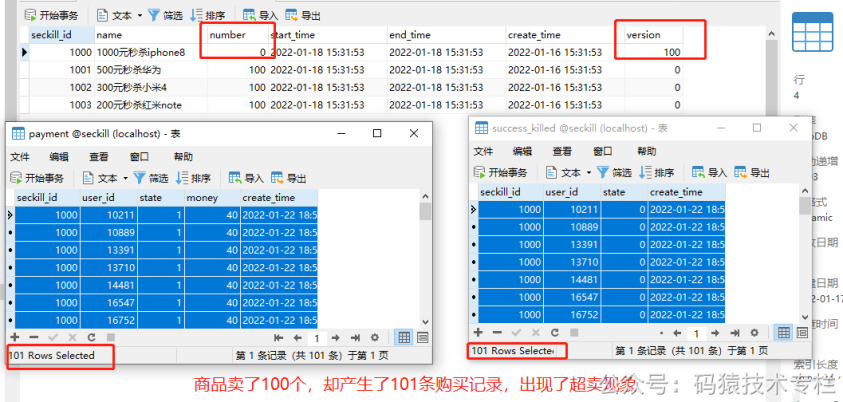
Task: Add record plus icon in success_killed window
Action: (478, 333)
